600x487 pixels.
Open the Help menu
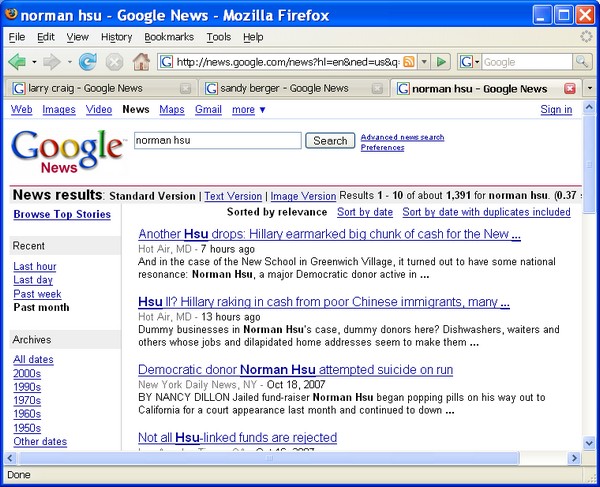253,37
